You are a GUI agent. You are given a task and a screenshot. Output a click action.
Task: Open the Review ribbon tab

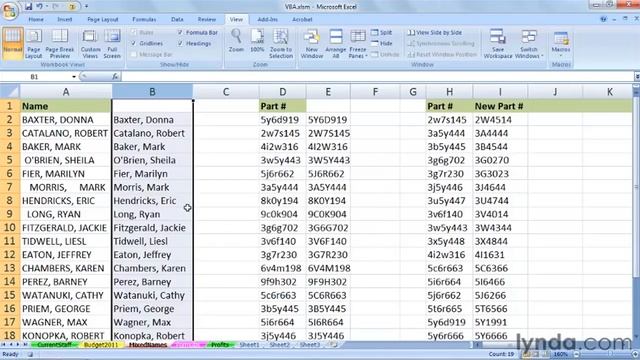tap(207, 19)
